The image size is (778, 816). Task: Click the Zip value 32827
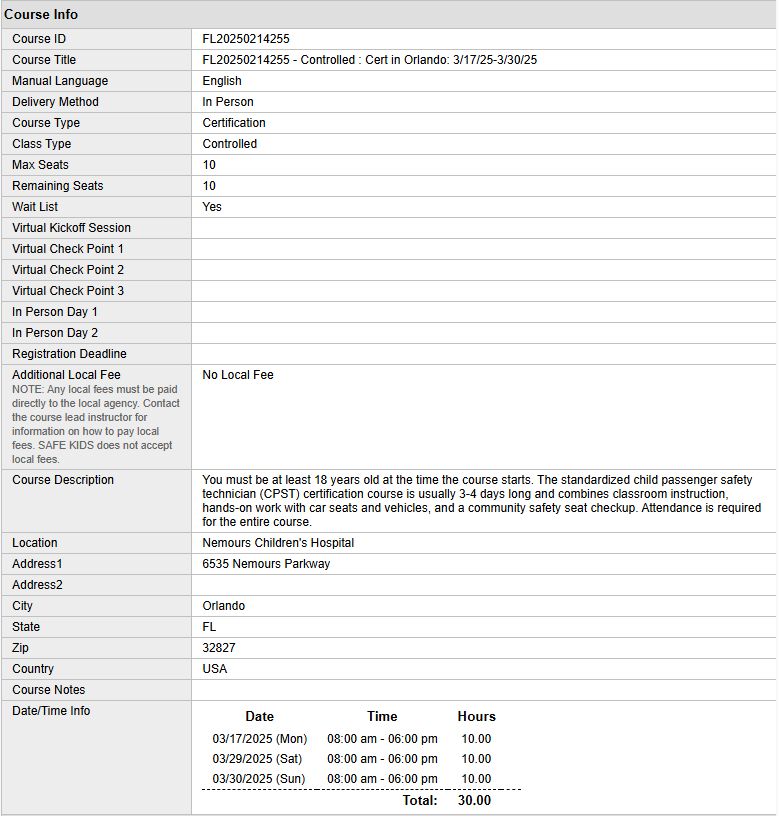(x=219, y=648)
